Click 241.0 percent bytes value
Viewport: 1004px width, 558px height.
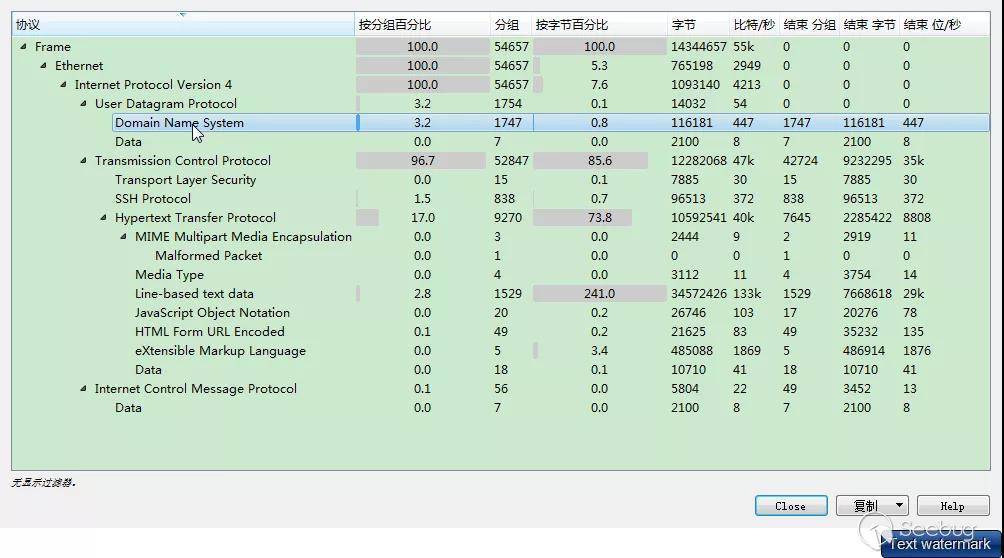pos(599,293)
